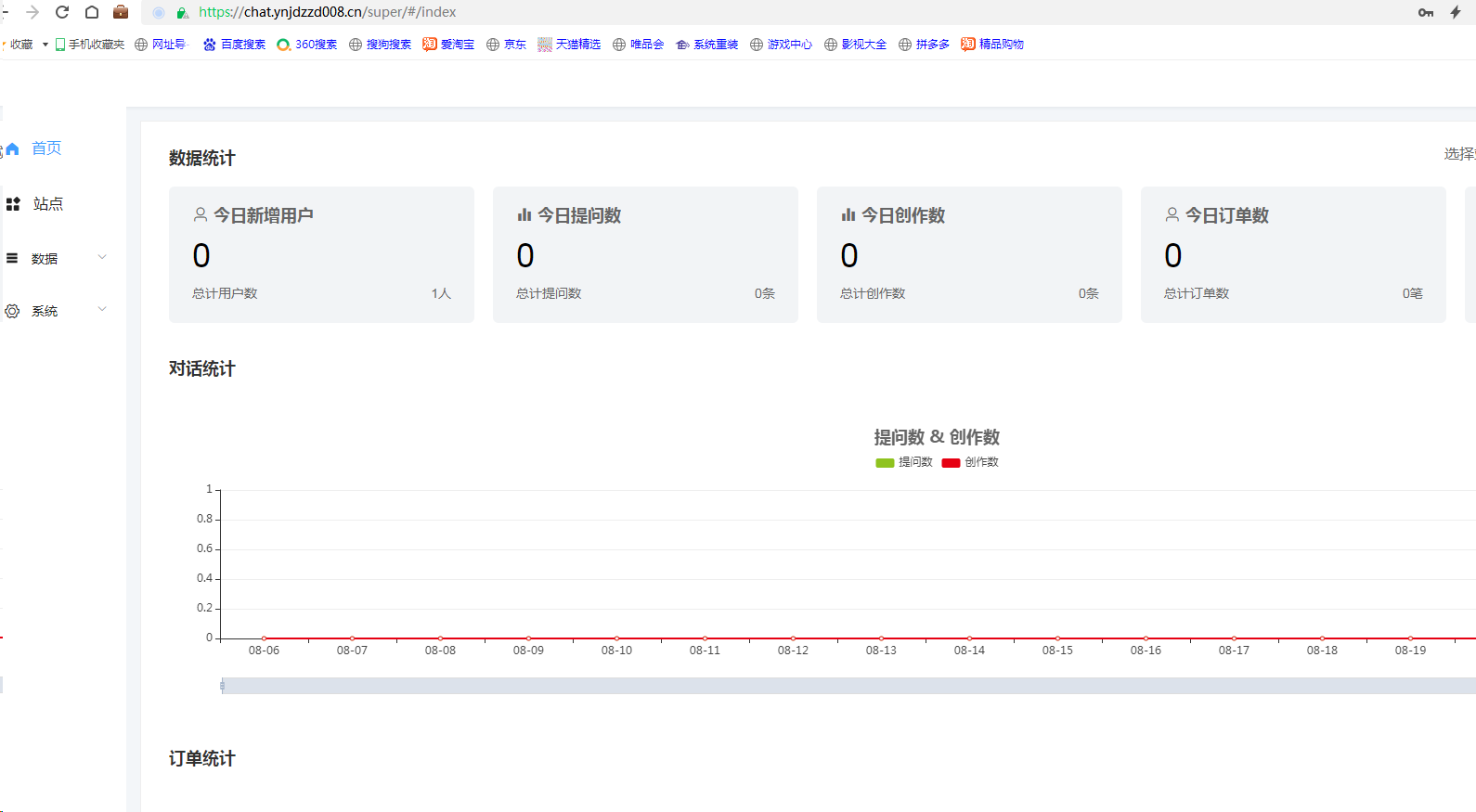Click the user icon in 今日新增用户 card
This screenshot has width=1476, height=812.
tap(201, 214)
